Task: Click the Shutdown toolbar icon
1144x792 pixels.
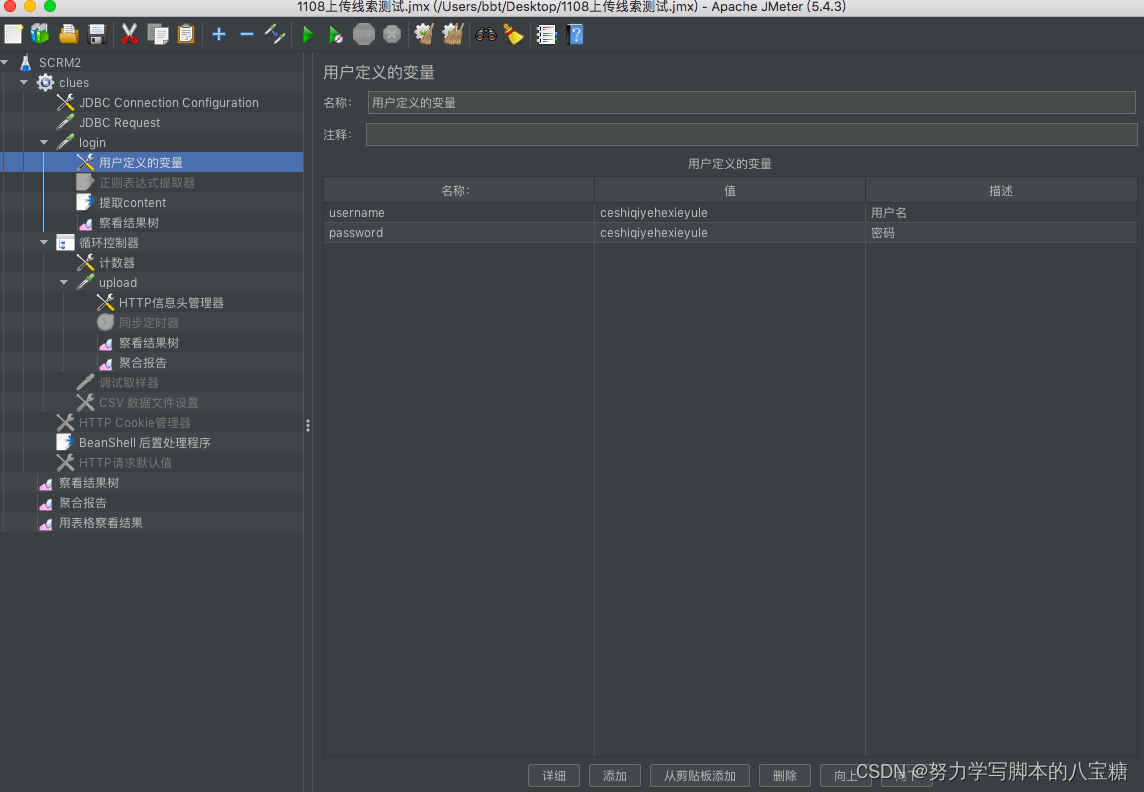Action: pos(392,34)
